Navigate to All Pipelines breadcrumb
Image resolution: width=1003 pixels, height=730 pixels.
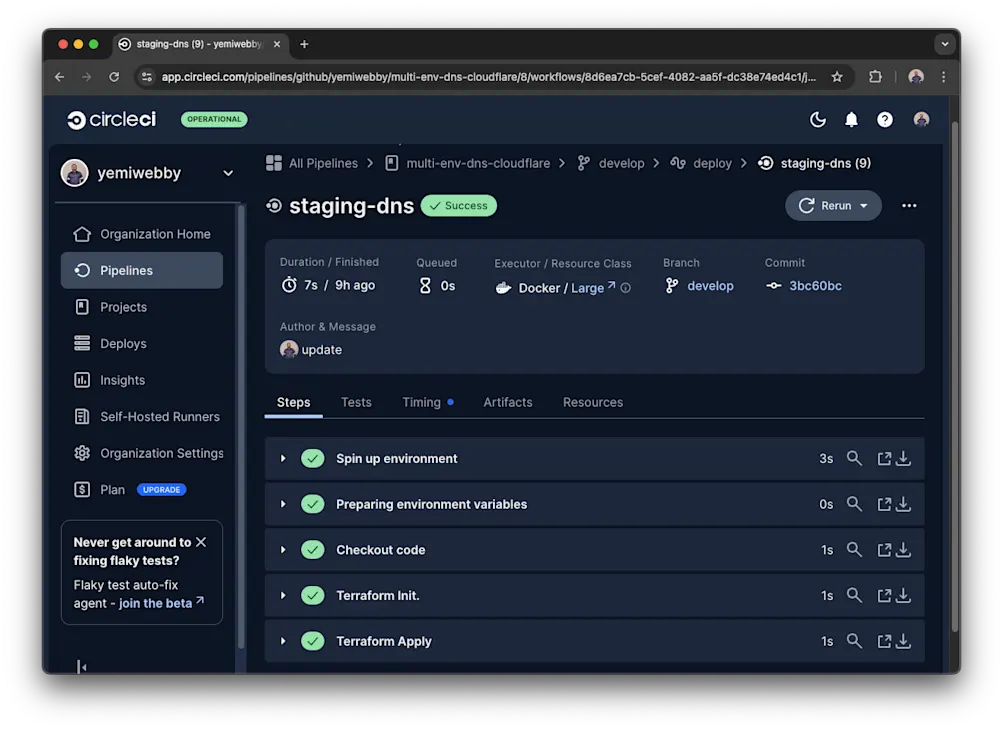(x=321, y=162)
